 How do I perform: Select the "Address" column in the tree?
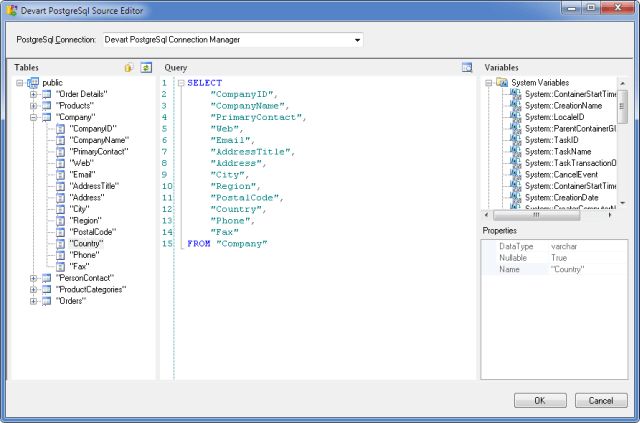[x=87, y=198]
